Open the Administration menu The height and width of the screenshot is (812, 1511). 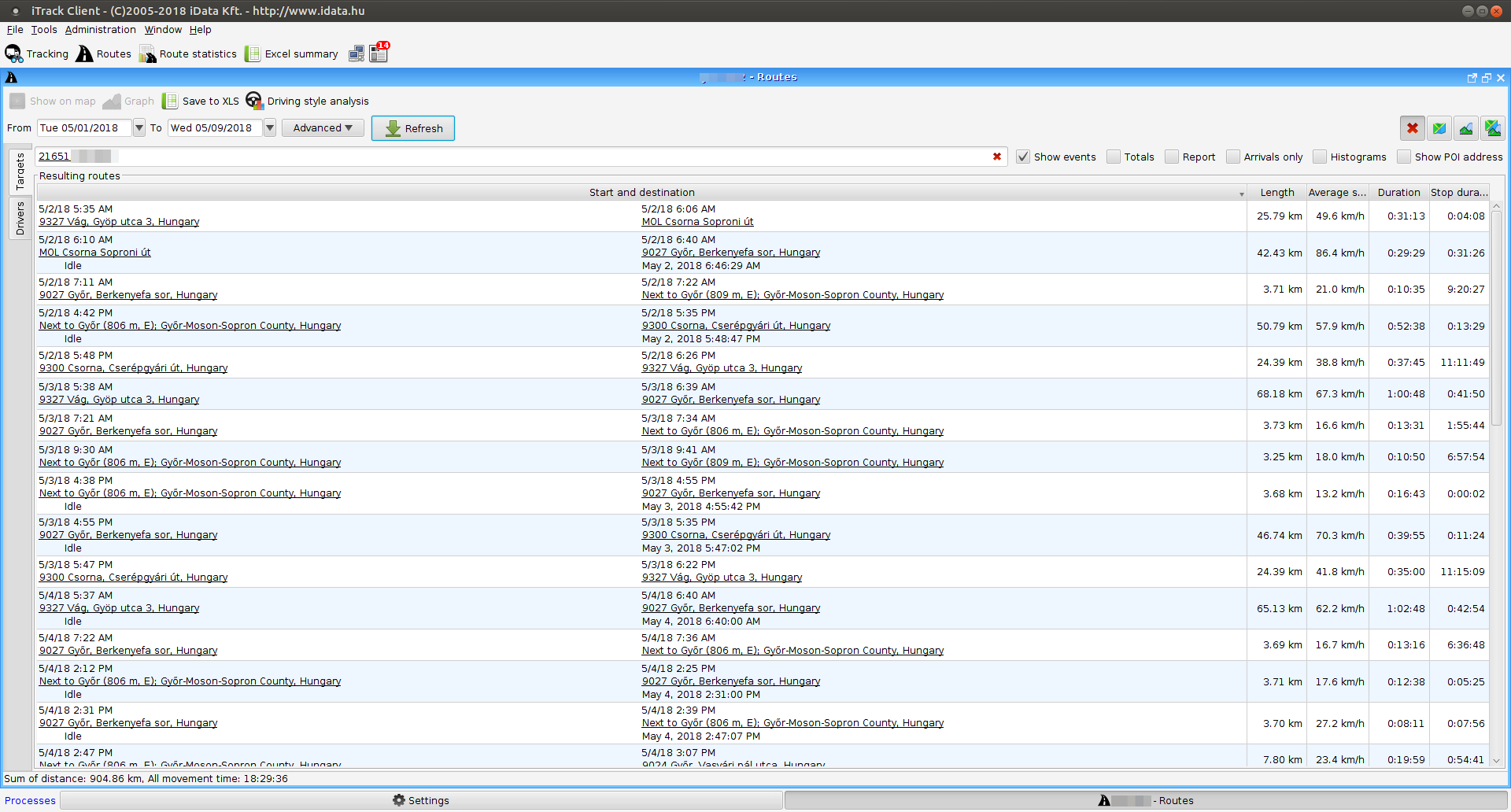click(x=100, y=30)
